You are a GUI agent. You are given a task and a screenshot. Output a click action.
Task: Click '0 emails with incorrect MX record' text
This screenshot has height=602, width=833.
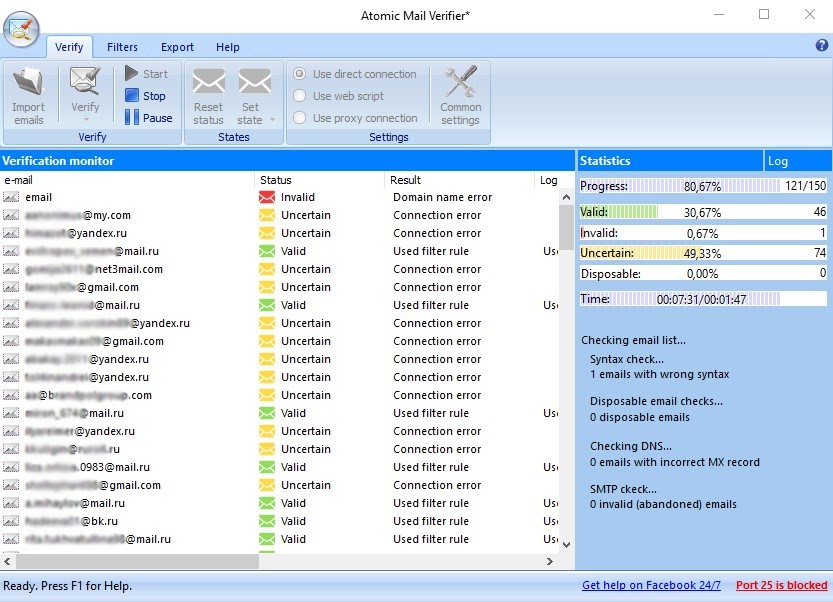675,462
